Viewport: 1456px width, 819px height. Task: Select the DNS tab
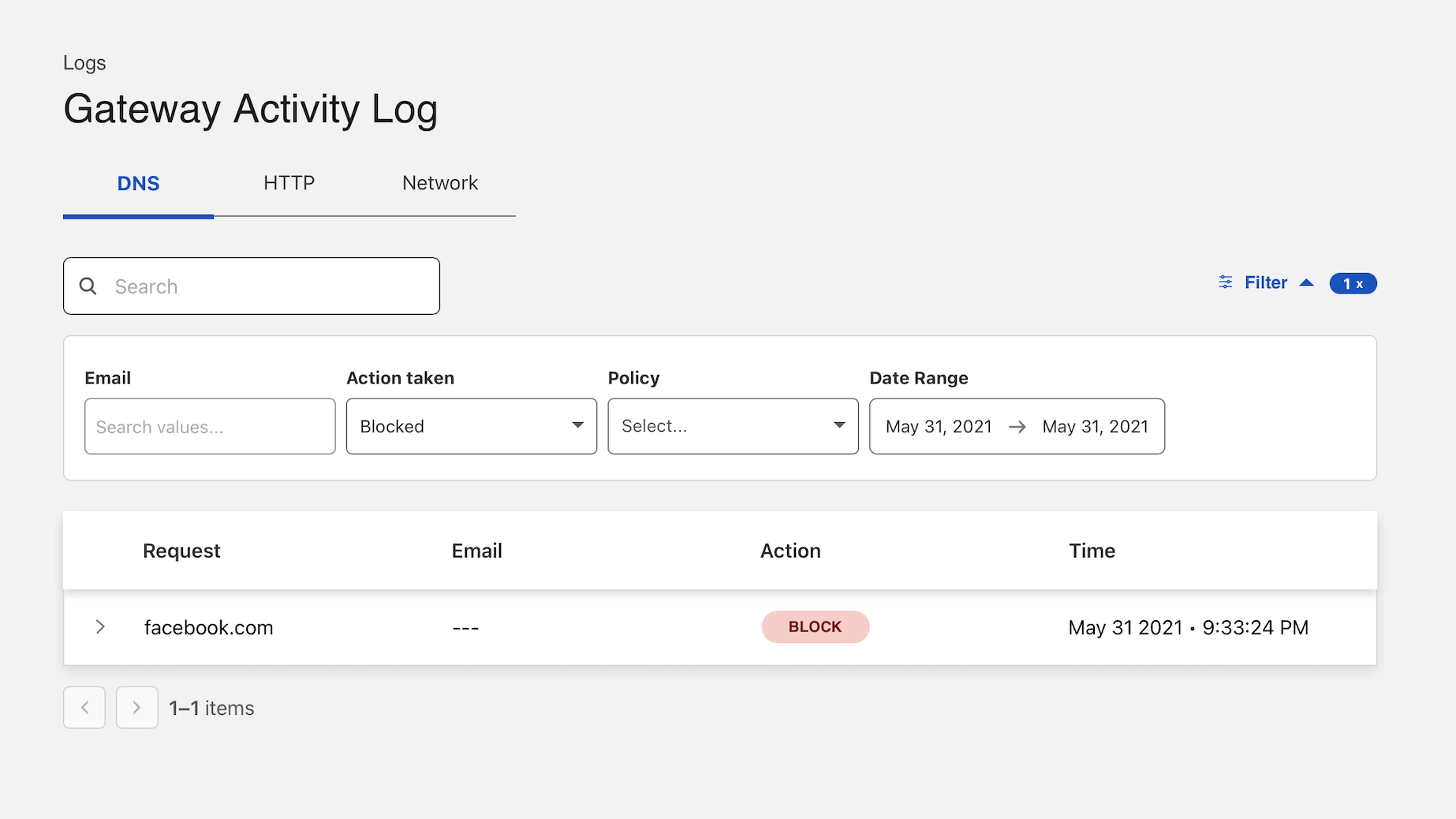pyautogui.click(x=138, y=184)
